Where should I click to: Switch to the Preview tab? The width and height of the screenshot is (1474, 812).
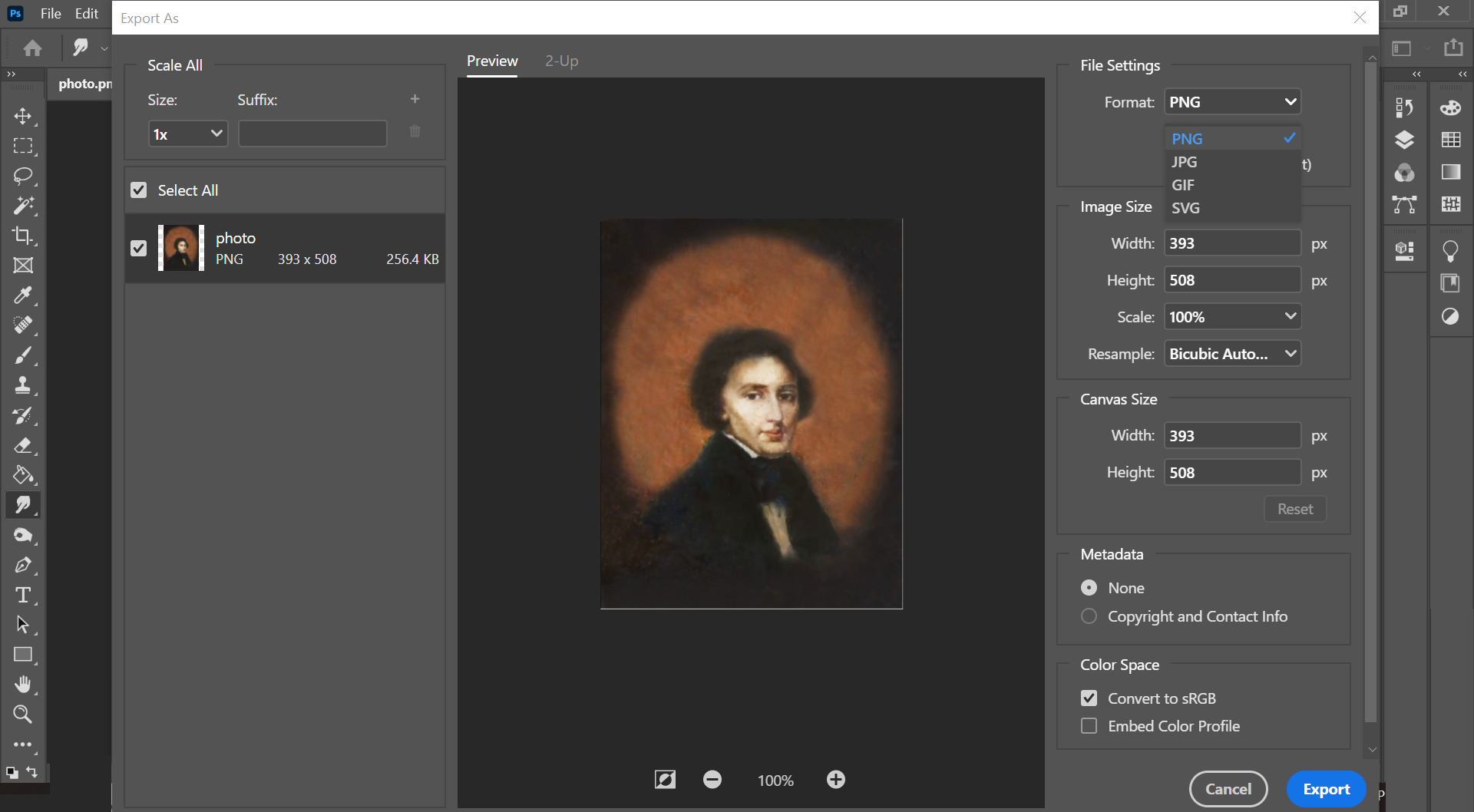click(492, 61)
